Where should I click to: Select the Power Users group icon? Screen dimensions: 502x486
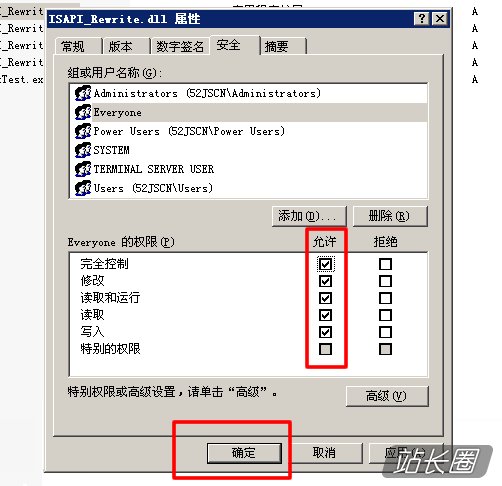pos(83,131)
